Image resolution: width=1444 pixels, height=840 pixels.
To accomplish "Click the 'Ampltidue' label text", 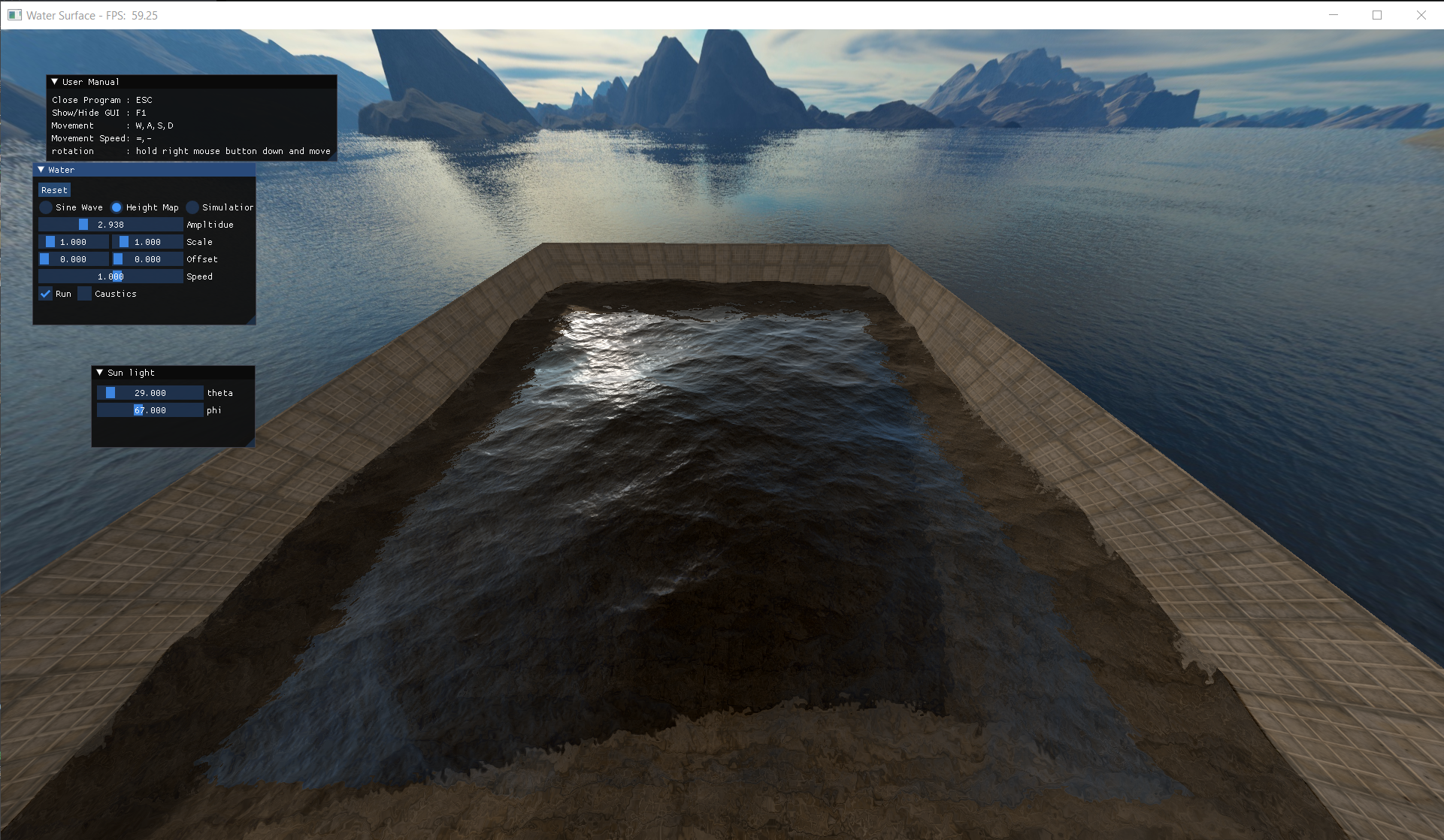I will 210,225.
